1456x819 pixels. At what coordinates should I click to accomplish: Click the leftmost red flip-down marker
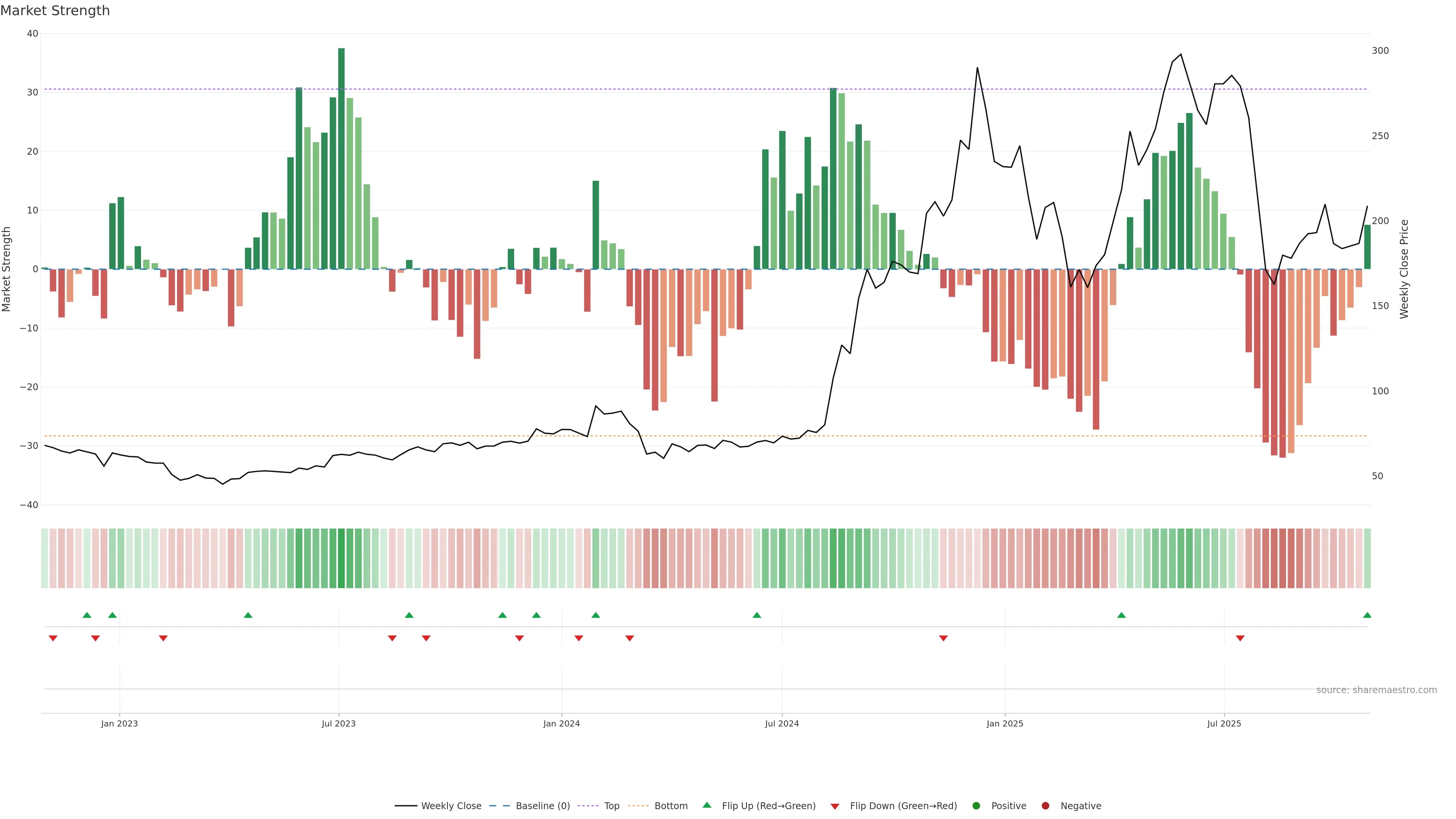(53, 638)
